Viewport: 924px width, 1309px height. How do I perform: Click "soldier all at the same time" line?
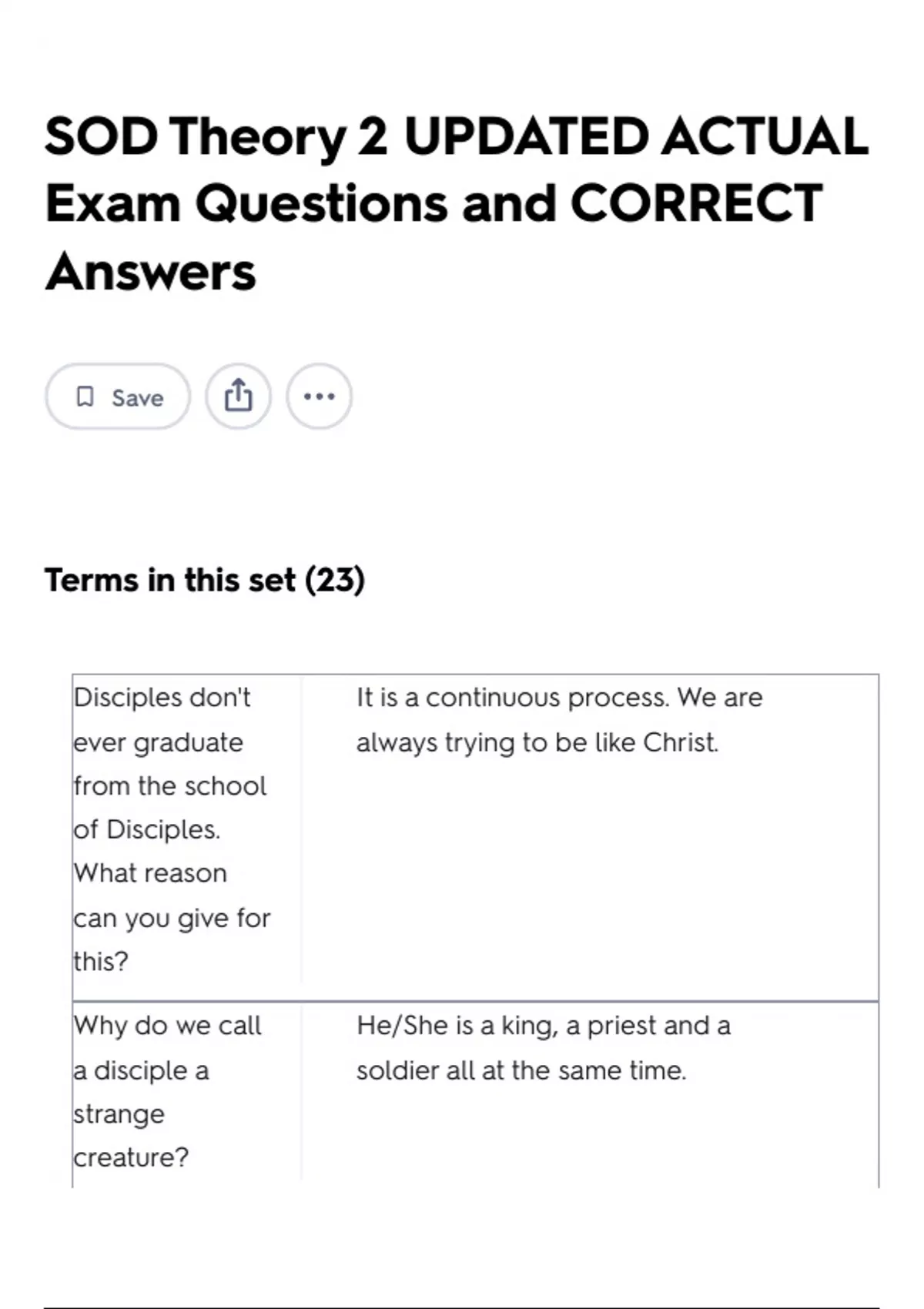pos(521,1070)
